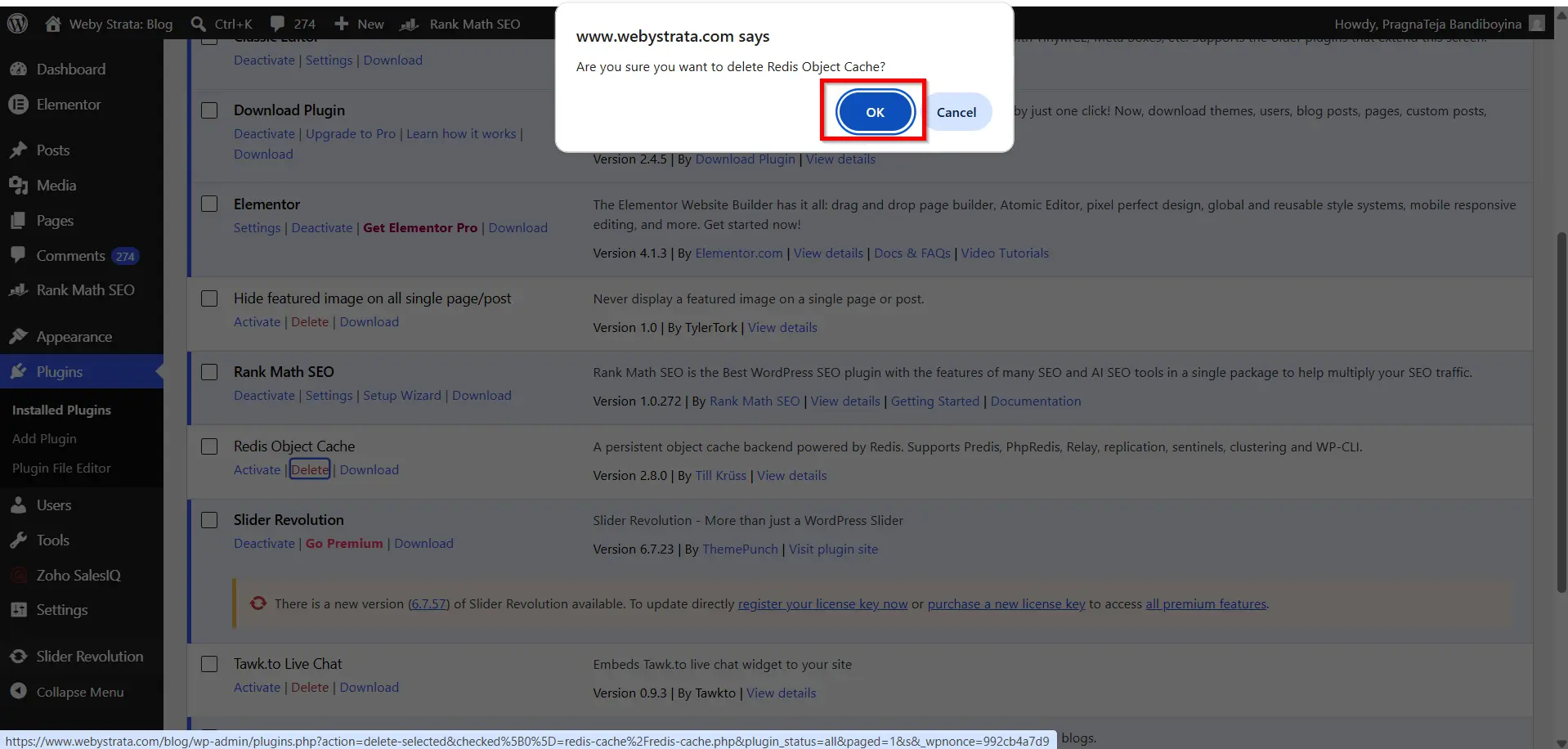Open Get Elementor Pro link
The height and width of the screenshot is (749, 1568).
pyautogui.click(x=420, y=228)
